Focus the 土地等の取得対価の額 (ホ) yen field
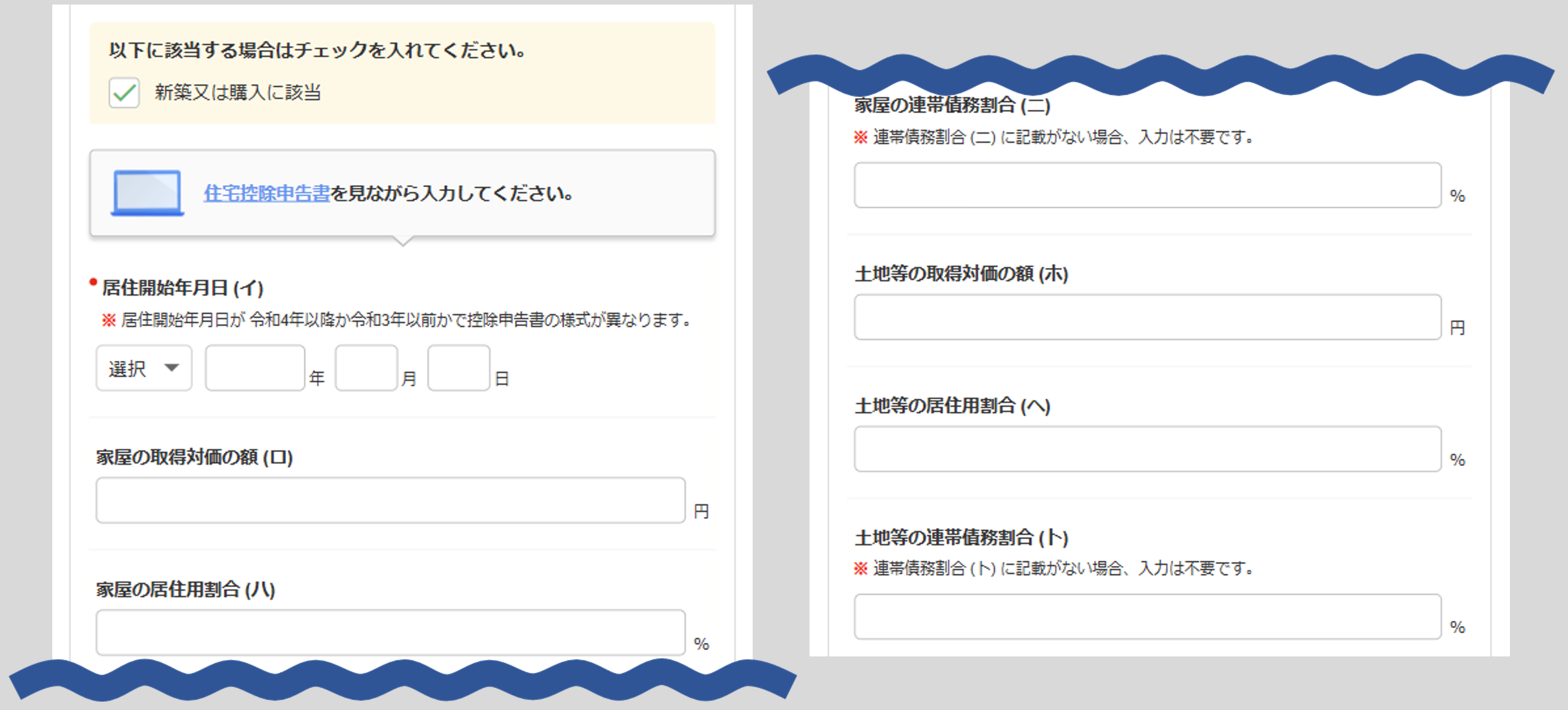Screen dimensions: 1568x710 click(x=1147, y=317)
